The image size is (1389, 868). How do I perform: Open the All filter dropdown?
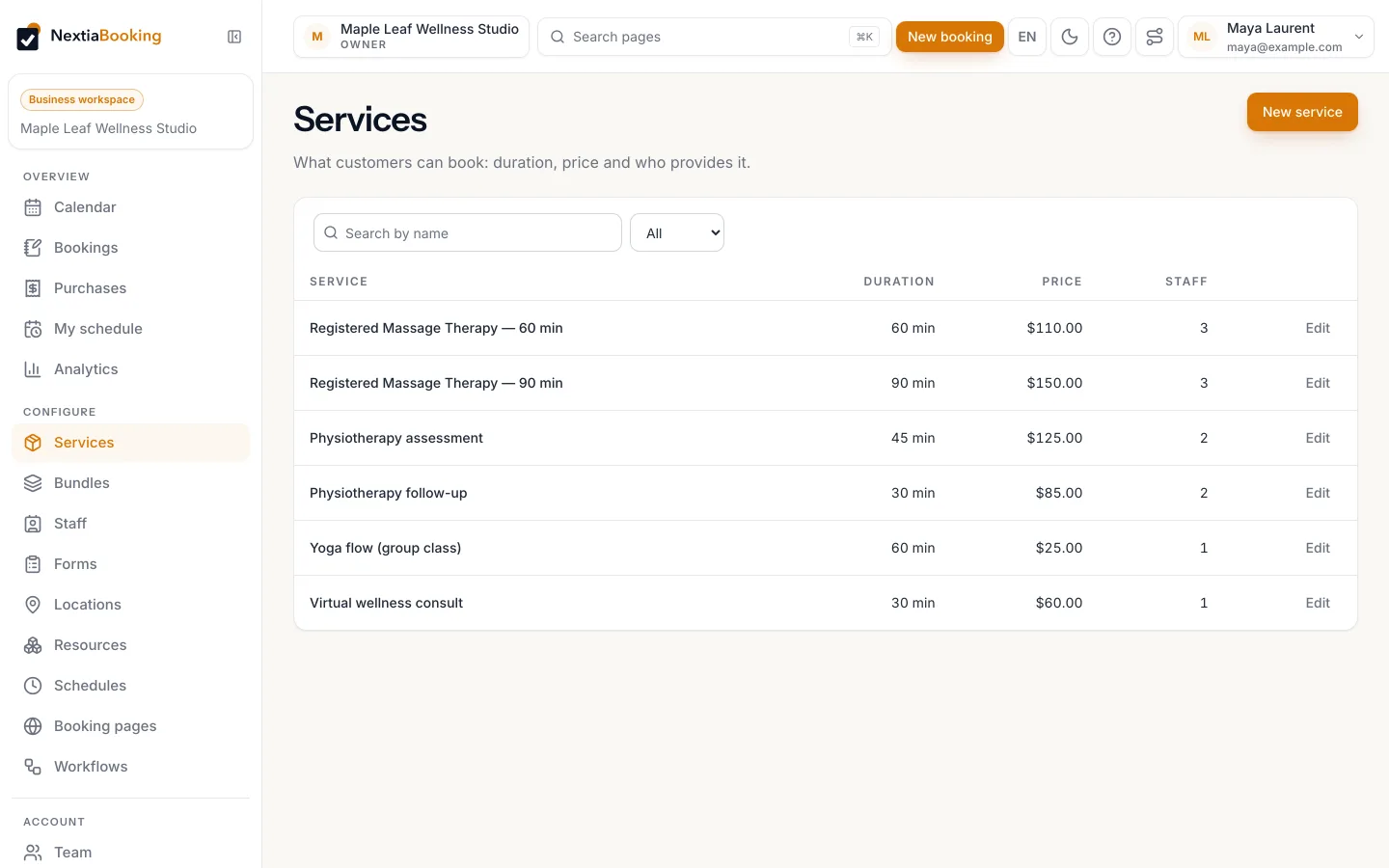(x=677, y=232)
